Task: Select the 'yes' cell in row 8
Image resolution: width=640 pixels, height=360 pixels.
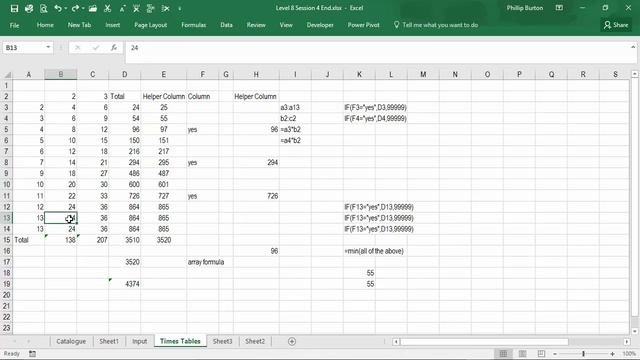Action: [x=202, y=162]
